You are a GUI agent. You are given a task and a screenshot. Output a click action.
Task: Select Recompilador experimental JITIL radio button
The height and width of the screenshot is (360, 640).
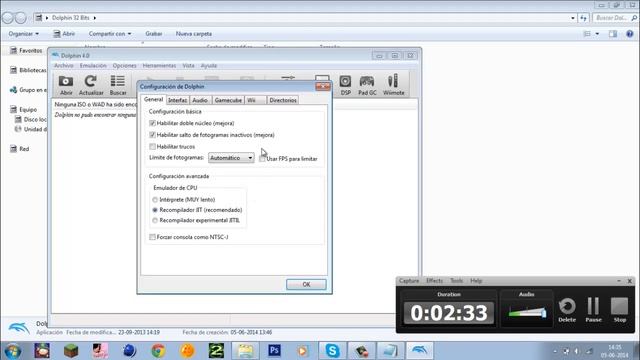[x=155, y=220]
